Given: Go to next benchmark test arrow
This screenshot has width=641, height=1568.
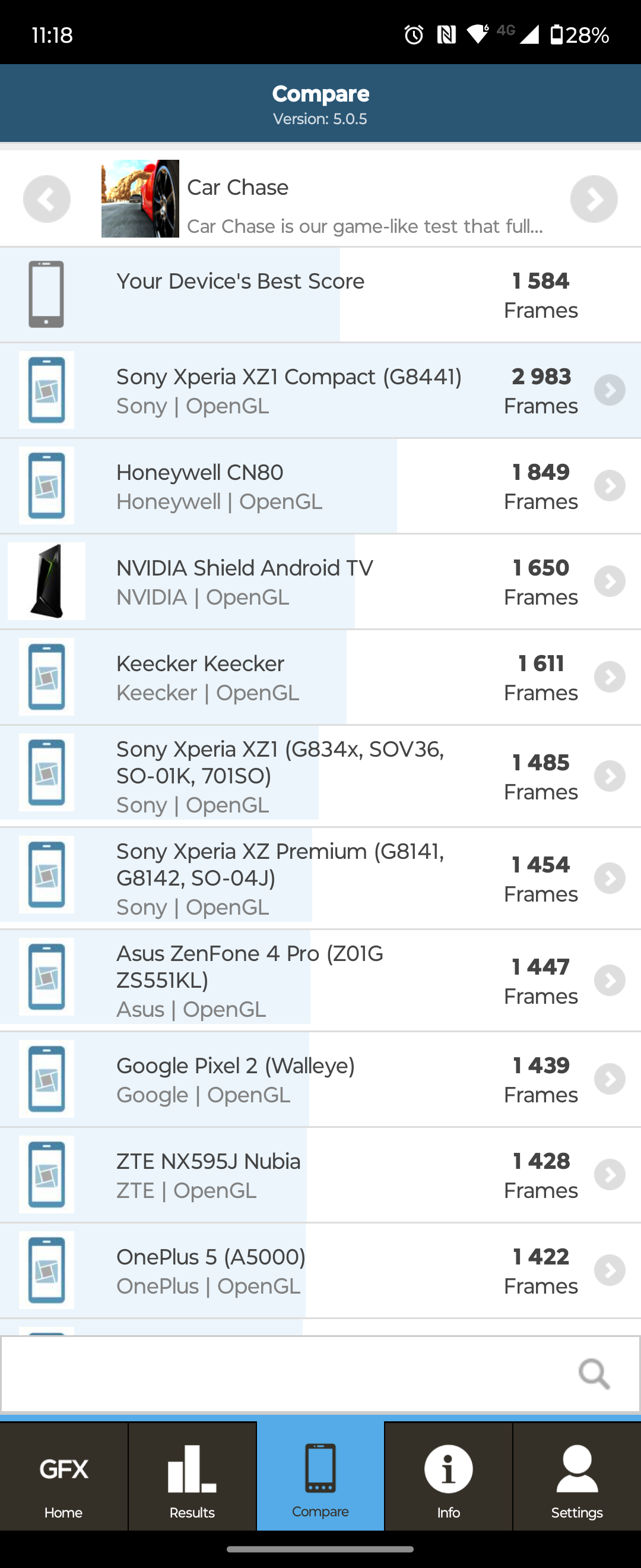Looking at the screenshot, I should coord(594,199).
